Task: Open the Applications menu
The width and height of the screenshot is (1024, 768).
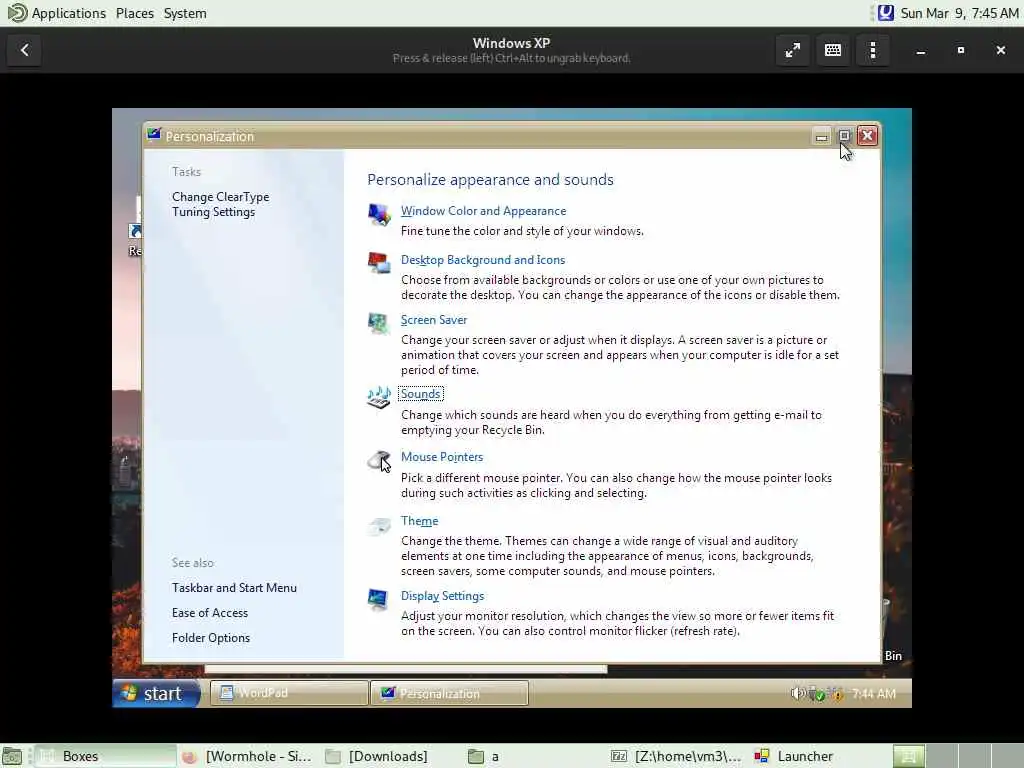Action: (68, 13)
